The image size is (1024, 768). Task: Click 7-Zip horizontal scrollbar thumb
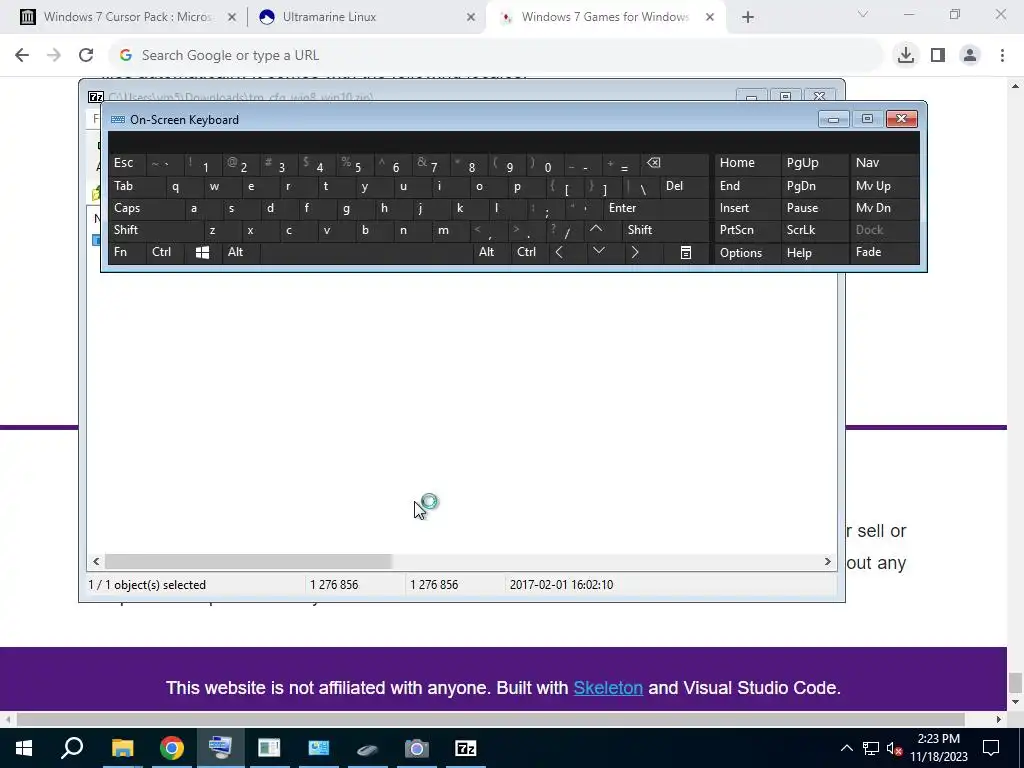point(248,562)
